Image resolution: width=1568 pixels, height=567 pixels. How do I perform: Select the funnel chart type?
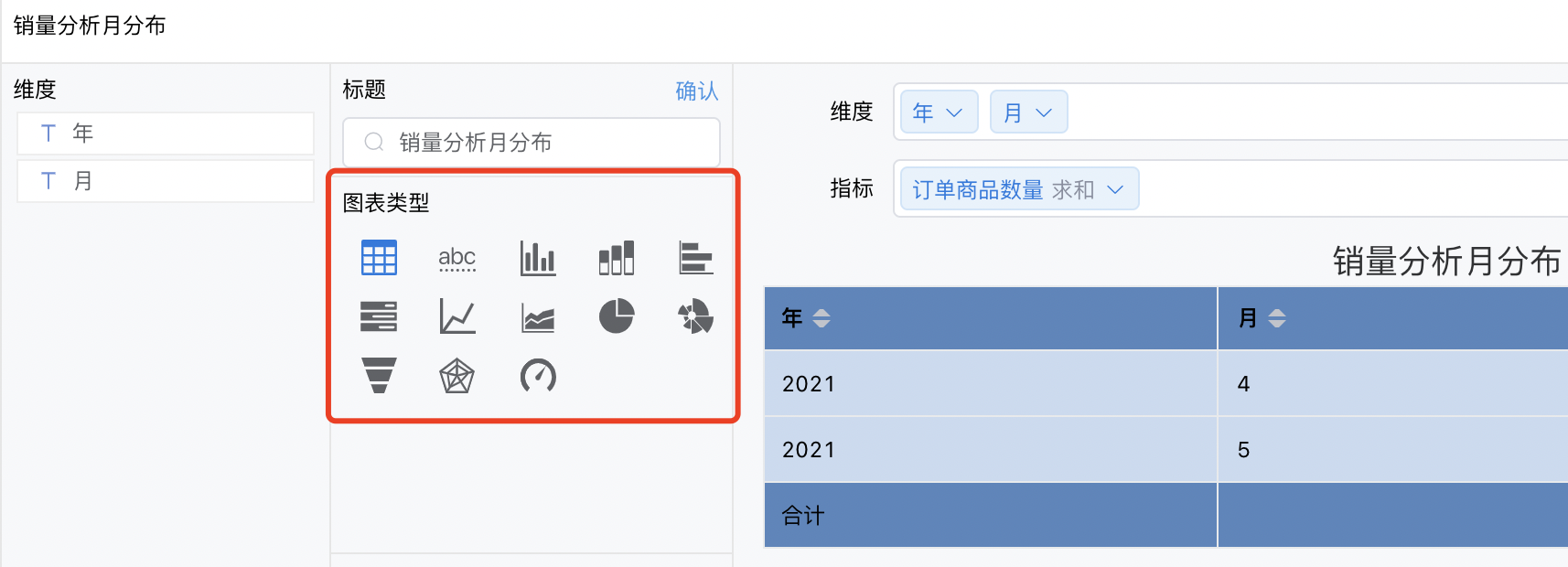tap(379, 376)
